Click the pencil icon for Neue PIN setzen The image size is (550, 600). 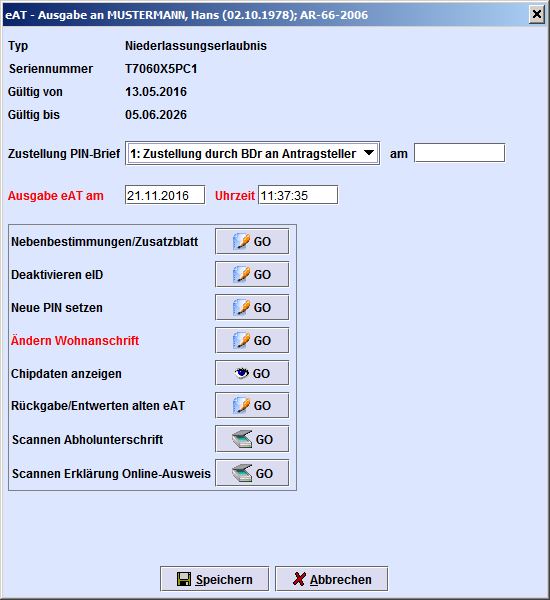[242, 307]
